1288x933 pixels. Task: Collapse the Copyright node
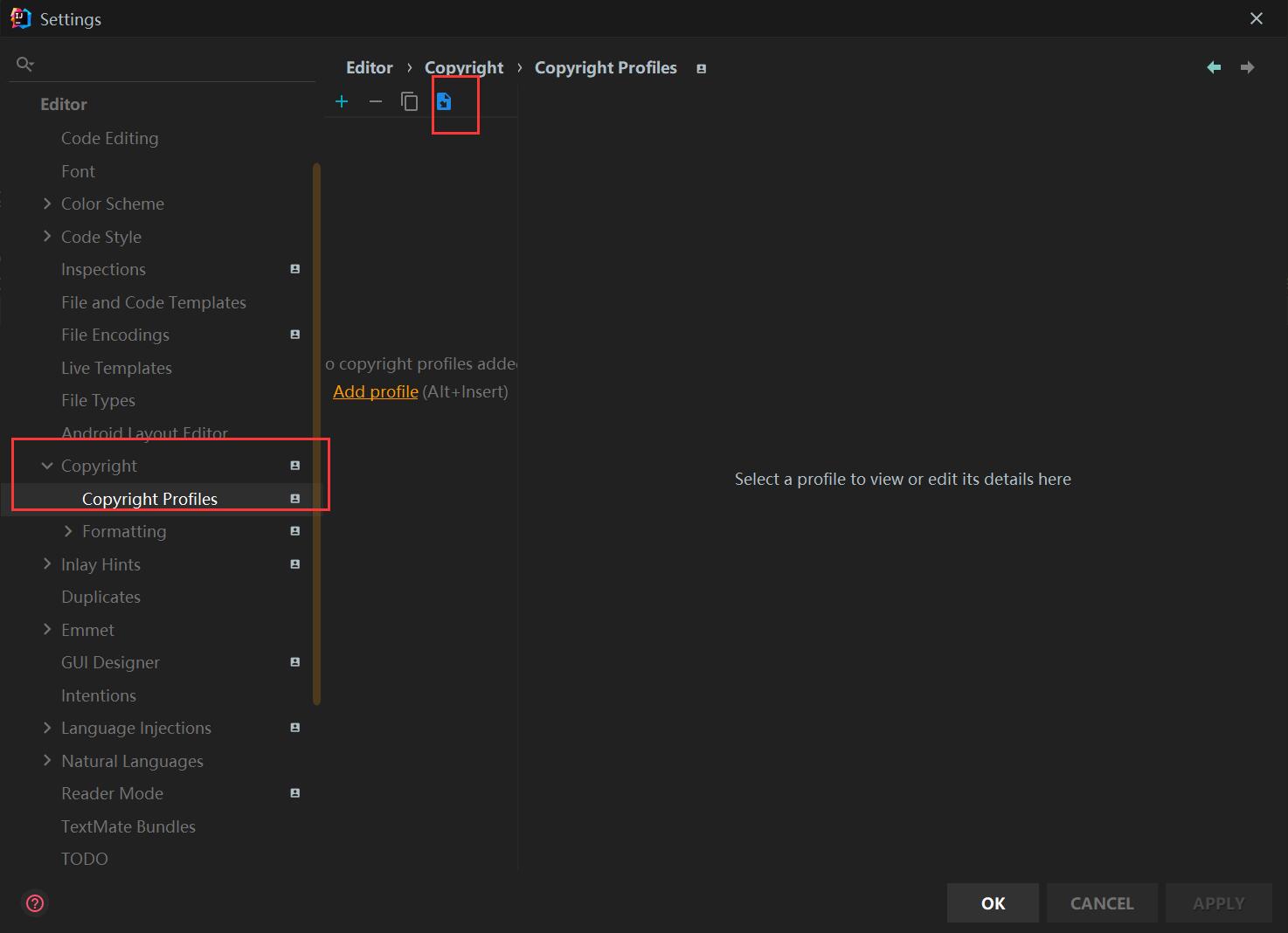click(x=47, y=466)
